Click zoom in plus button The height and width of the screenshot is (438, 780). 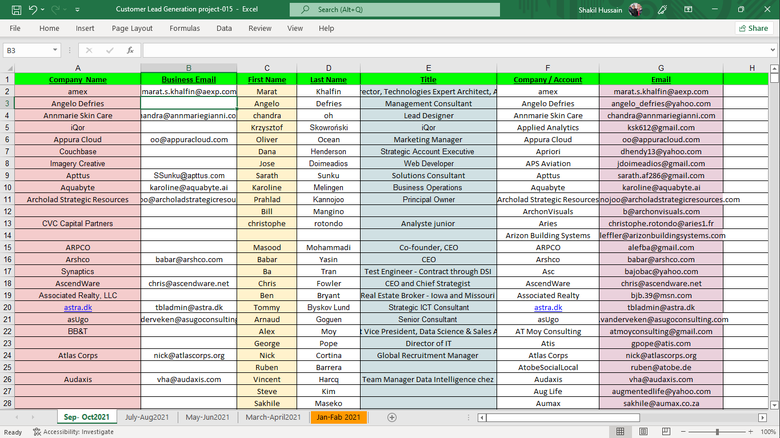point(751,432)
